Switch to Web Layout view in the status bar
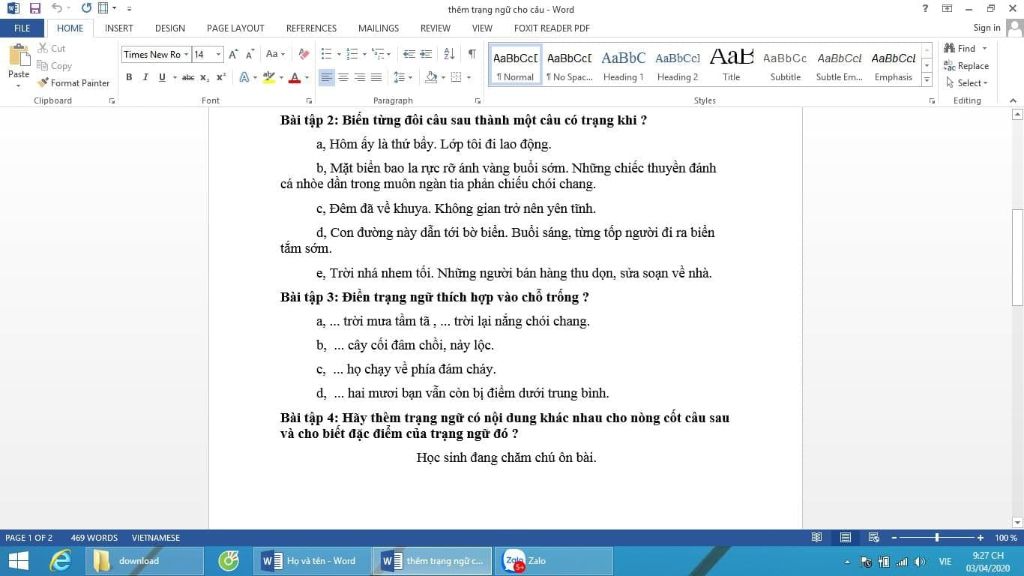This screenshot has width=1024, height=576. (874, 537)
